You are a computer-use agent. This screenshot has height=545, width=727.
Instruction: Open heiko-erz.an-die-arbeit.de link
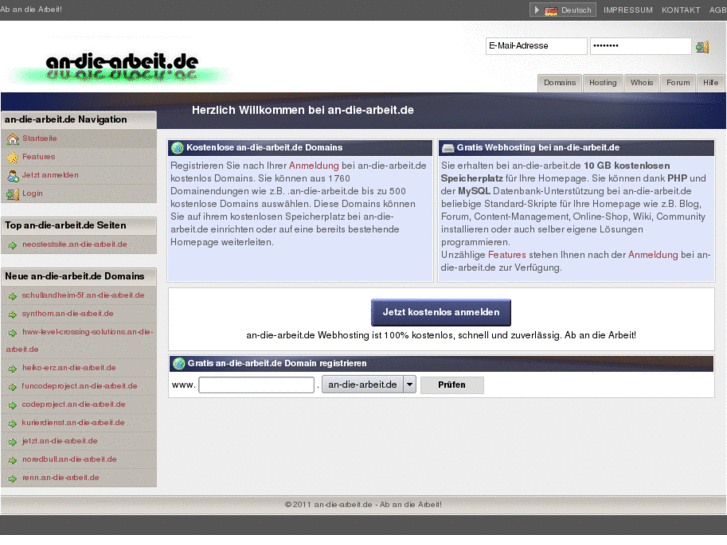click(x=69, y=368)
